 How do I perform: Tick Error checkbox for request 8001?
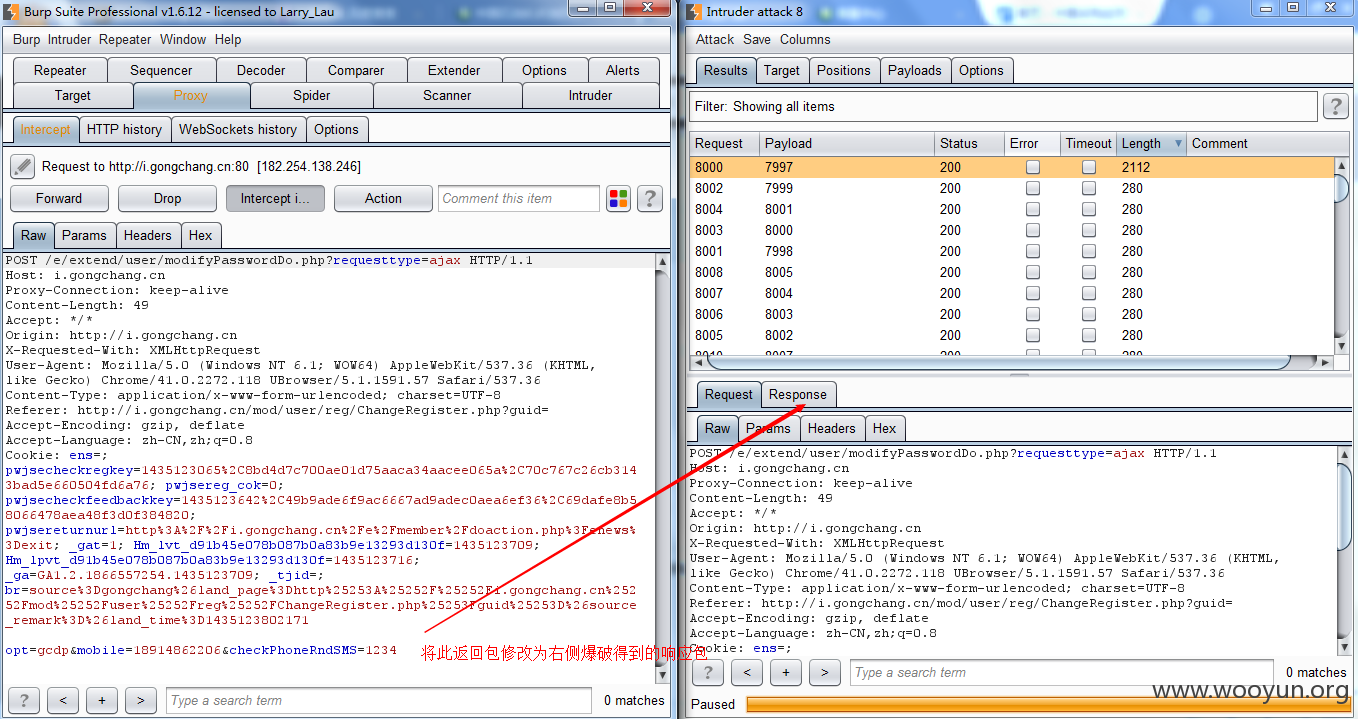[x=1032, y=252]
